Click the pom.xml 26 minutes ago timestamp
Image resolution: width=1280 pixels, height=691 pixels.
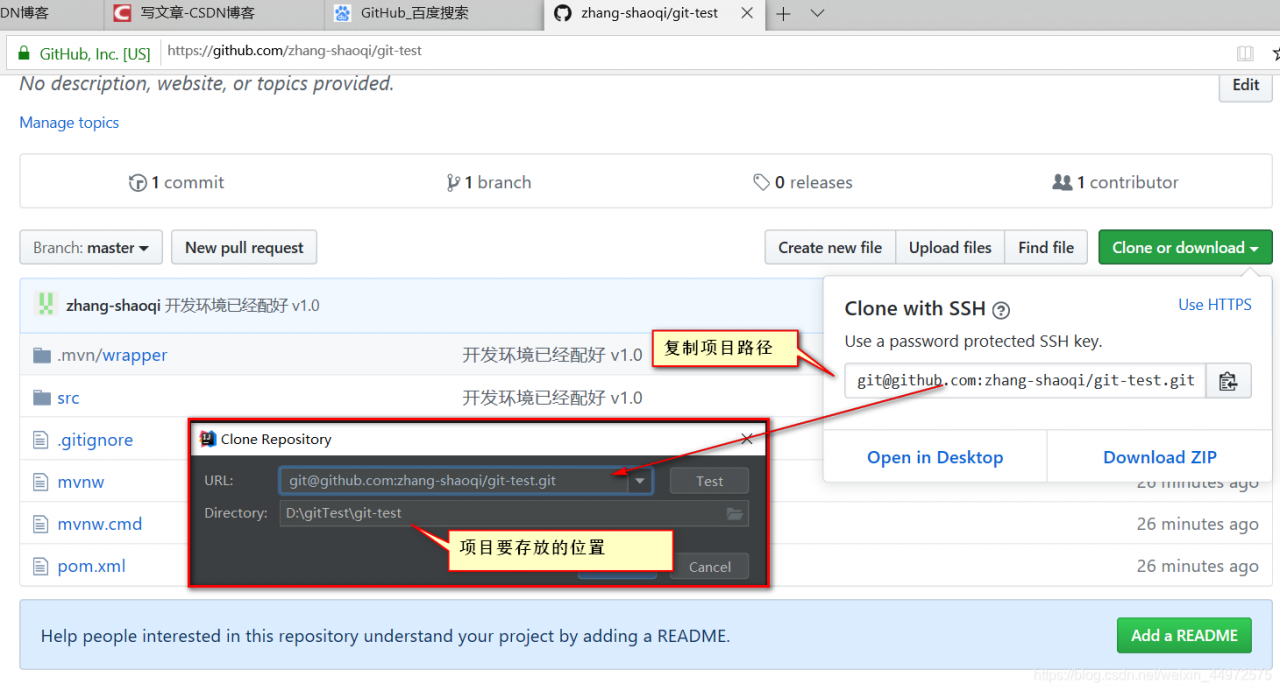[1197, 566]
